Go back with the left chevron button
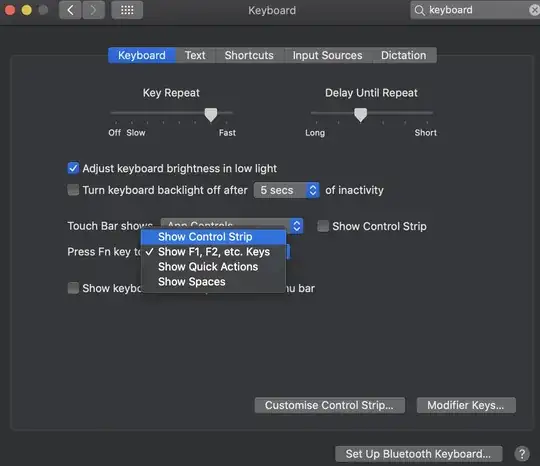This screenshot has width=540, height=466. click(70, 10)
